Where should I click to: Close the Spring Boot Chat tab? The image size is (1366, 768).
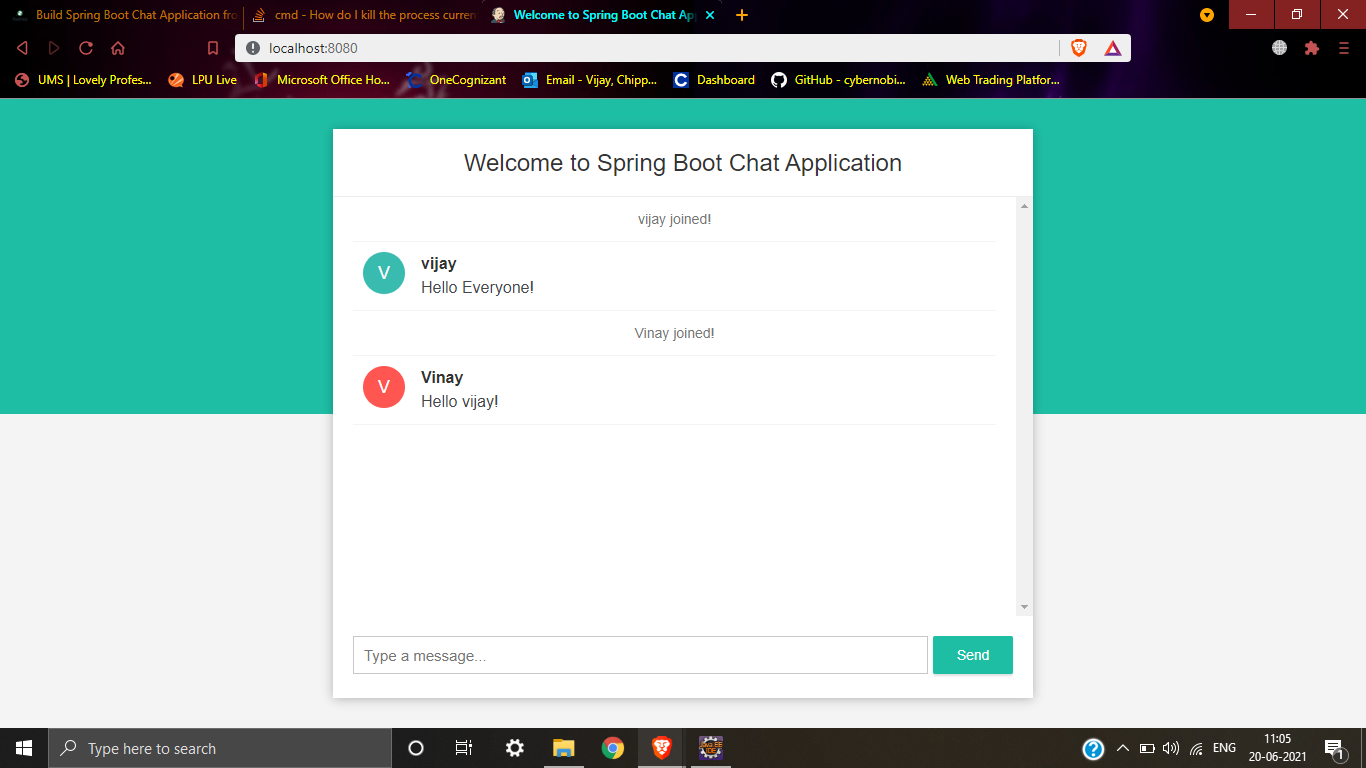710,15
